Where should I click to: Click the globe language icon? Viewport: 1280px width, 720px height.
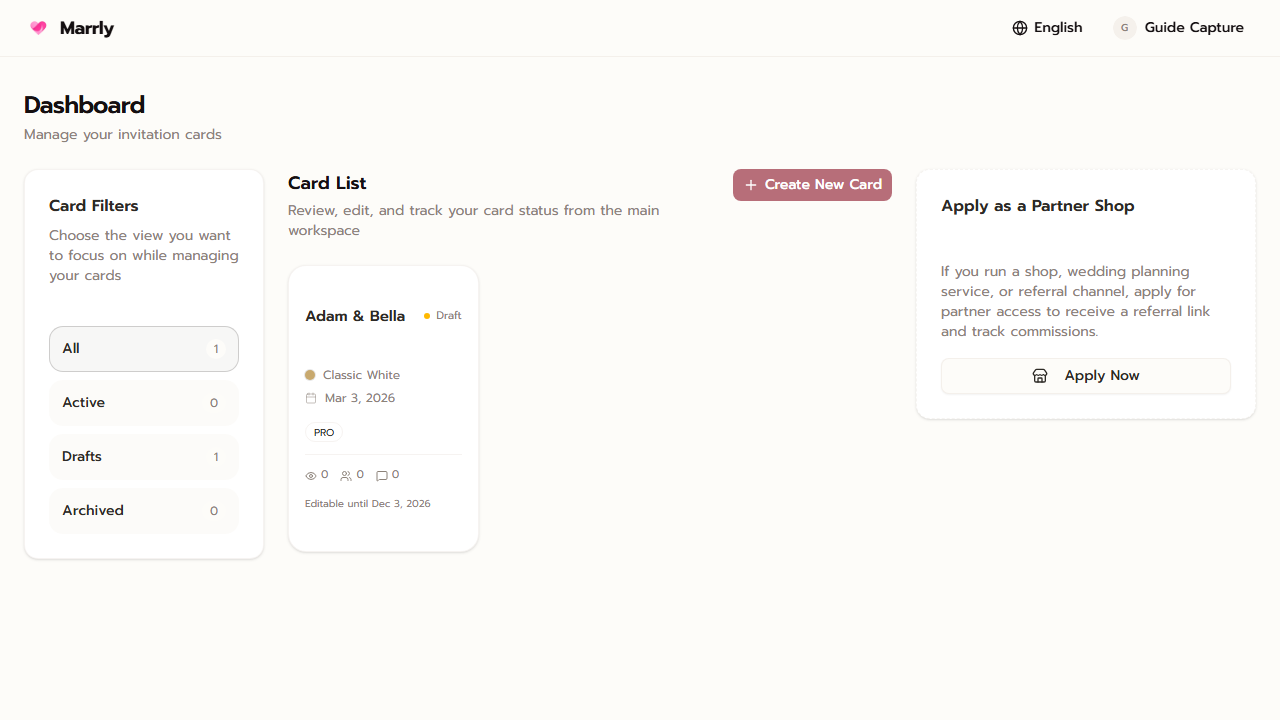[x=1020, y=28]
